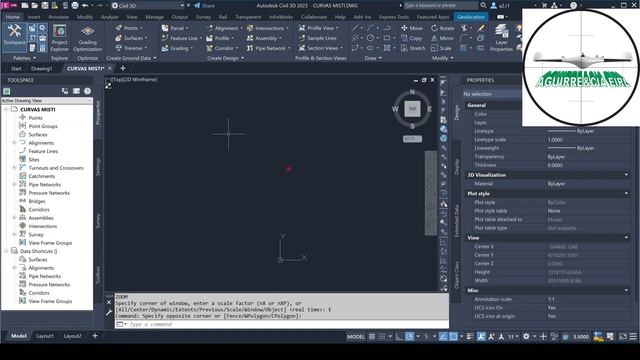
Task: Click the annotation scale 1:1 status value
Action: [513, 336]
